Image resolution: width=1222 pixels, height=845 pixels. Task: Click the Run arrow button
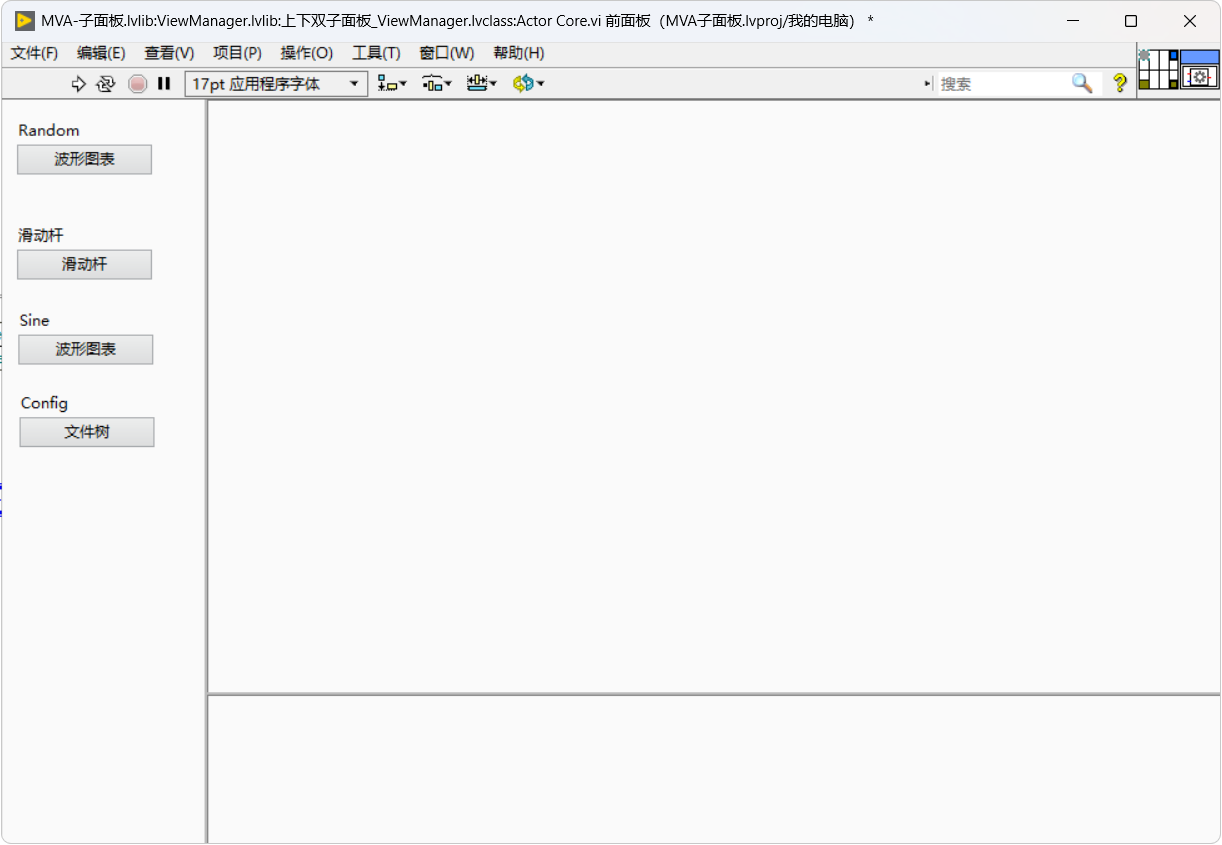click(79, 84)
